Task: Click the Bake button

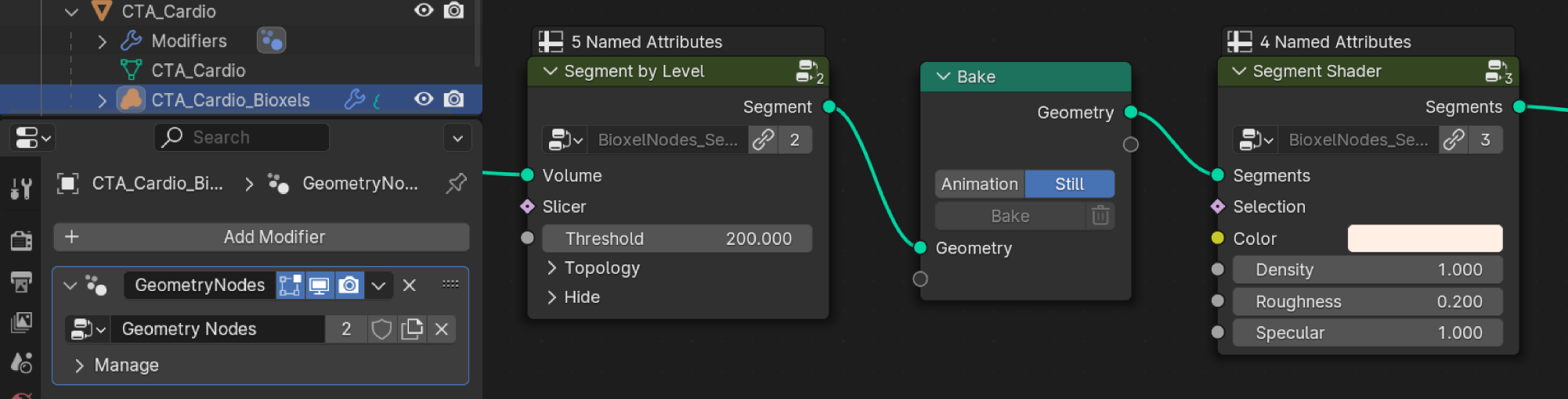Action: [x=1010, y=216]
